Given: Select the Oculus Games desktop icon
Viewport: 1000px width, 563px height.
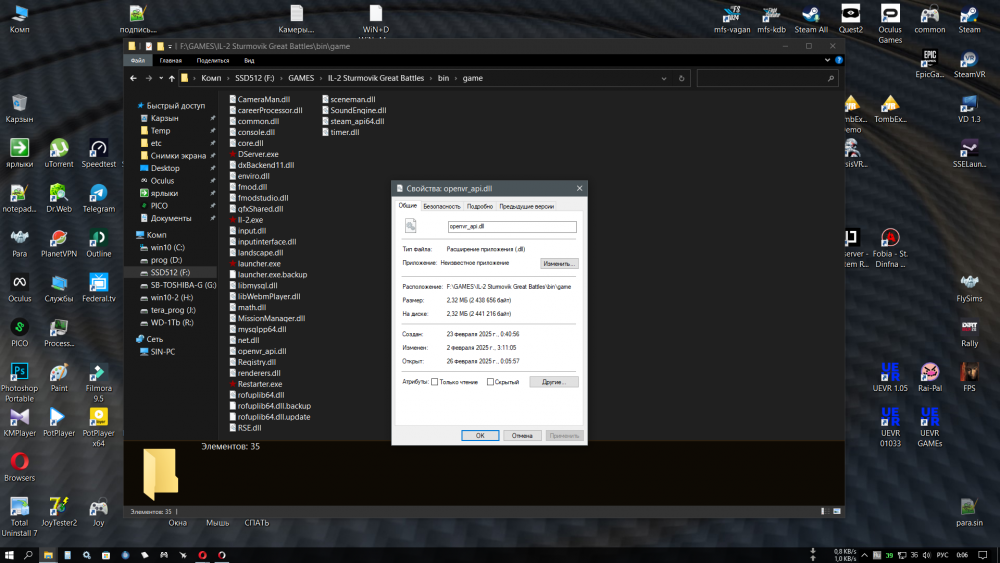Looking at the screenshot, I should (889, 16).
